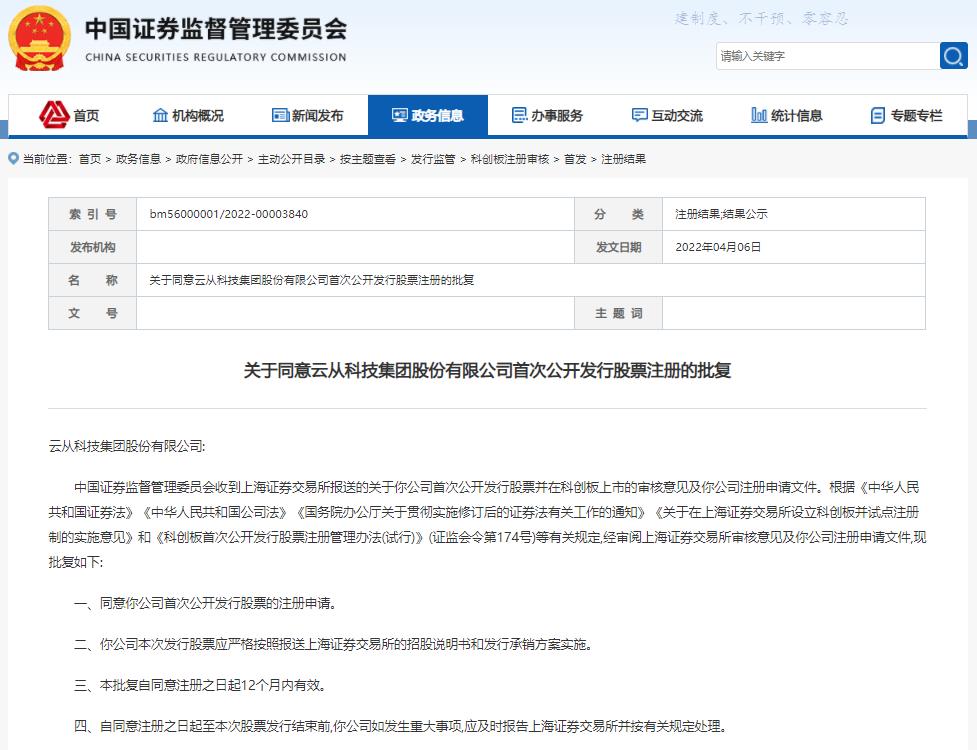
Task: Go to 发行监管 in the breadcrumb
Action: click(x=433, y=159)
